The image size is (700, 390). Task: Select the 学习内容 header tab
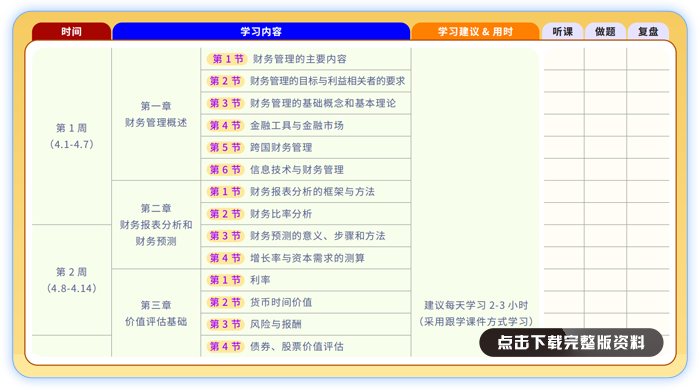point(261,32)
